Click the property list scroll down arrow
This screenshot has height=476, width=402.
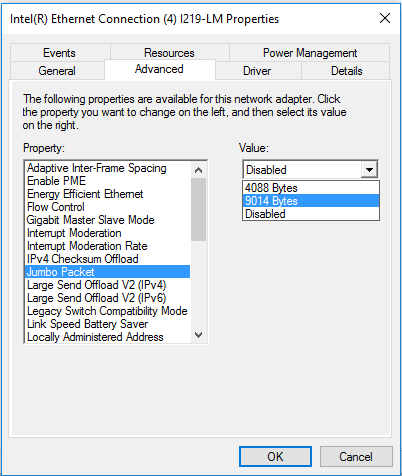pos(198,335)
